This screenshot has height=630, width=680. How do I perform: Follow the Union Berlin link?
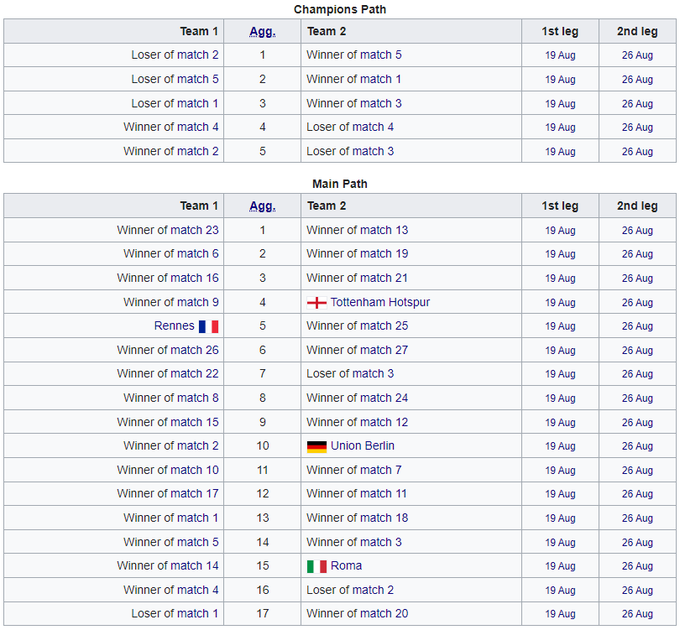[x=362, y=446]
